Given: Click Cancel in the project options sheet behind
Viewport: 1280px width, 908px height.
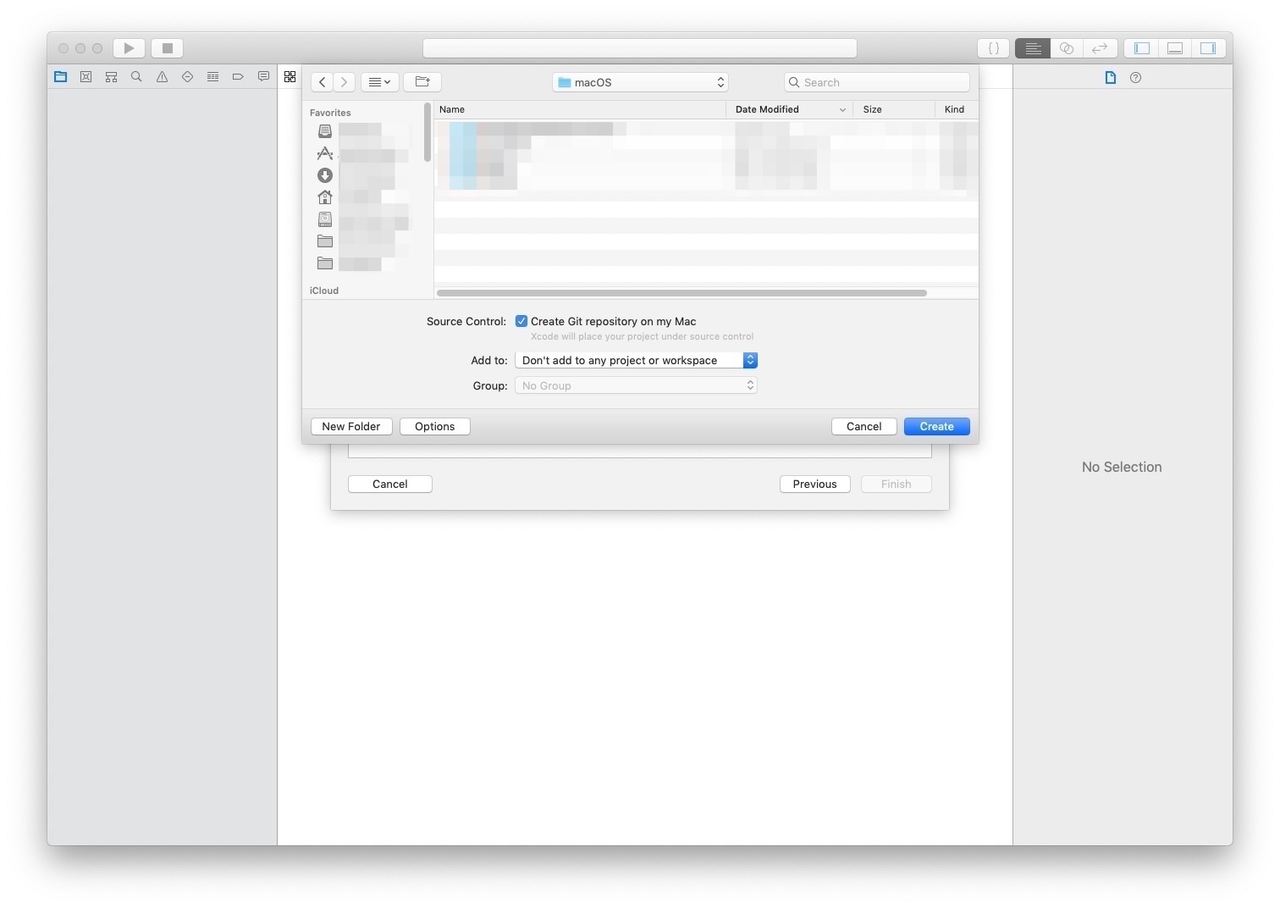Looking at the screenshot, I should [x=390, y=484].
